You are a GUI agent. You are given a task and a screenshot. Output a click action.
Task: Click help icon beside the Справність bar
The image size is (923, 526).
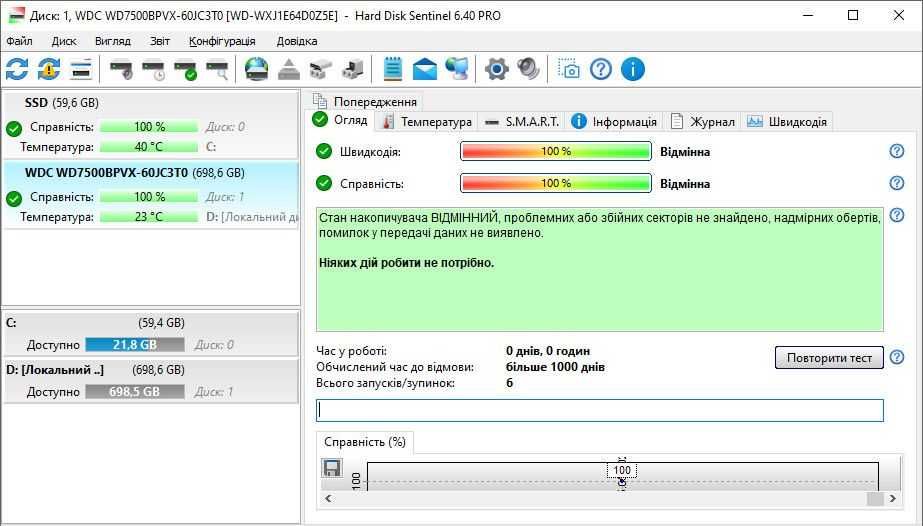(x=897, y=183)
